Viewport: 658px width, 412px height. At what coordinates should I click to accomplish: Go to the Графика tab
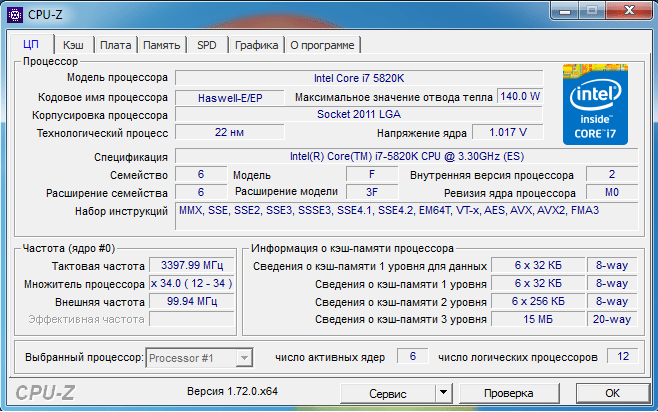tap(256, 45)
